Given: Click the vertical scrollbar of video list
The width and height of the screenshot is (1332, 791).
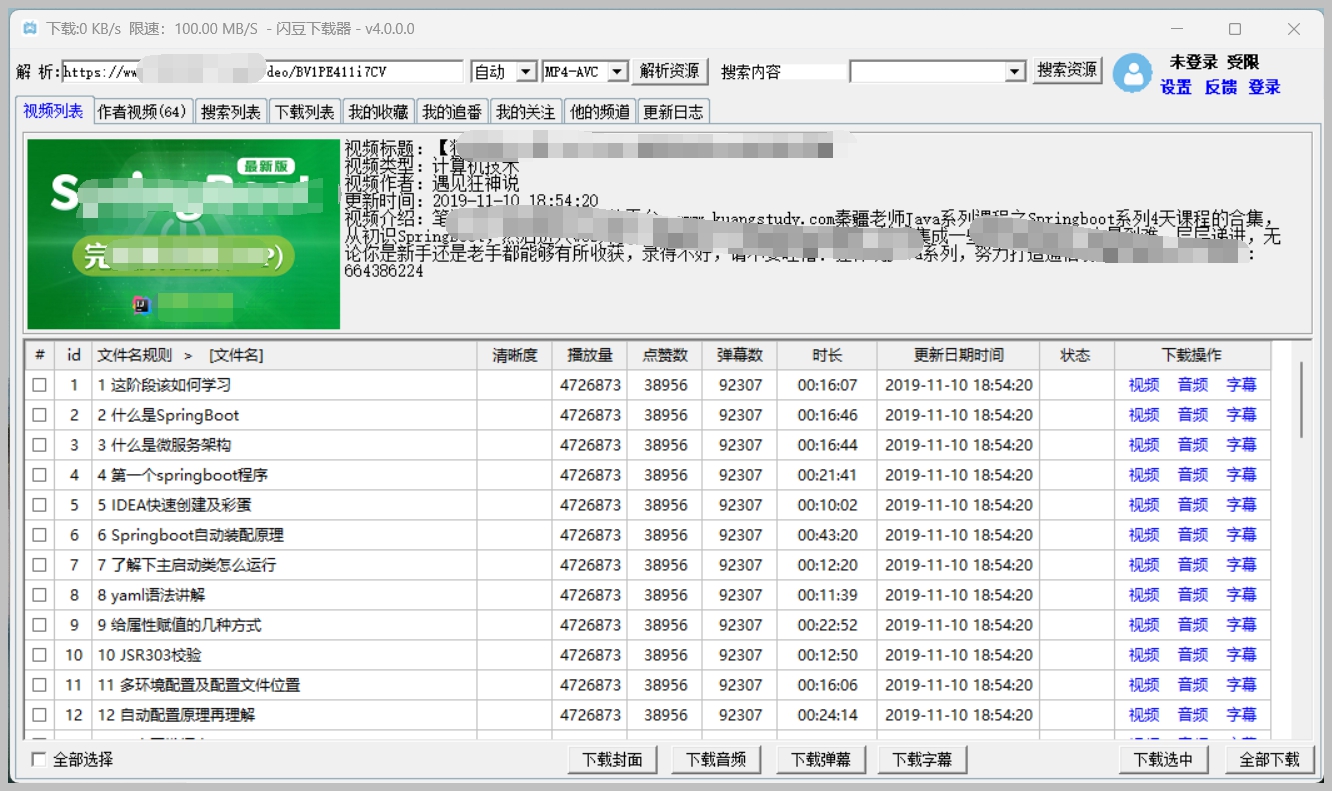Looking at the screenshot, I should [x=1301, y=400].
